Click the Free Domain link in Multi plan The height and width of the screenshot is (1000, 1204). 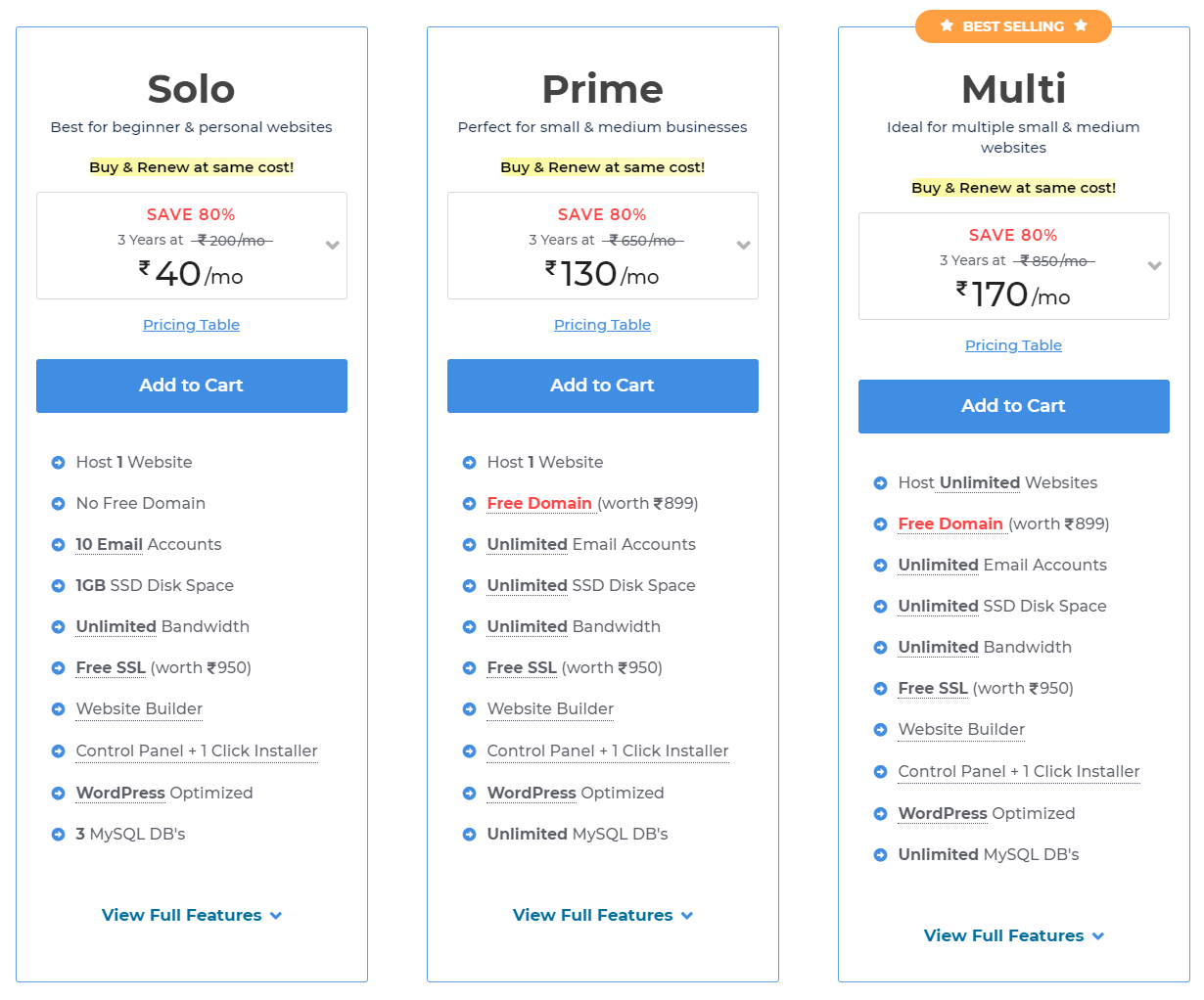pyautogui.click(x=950, y=524)
